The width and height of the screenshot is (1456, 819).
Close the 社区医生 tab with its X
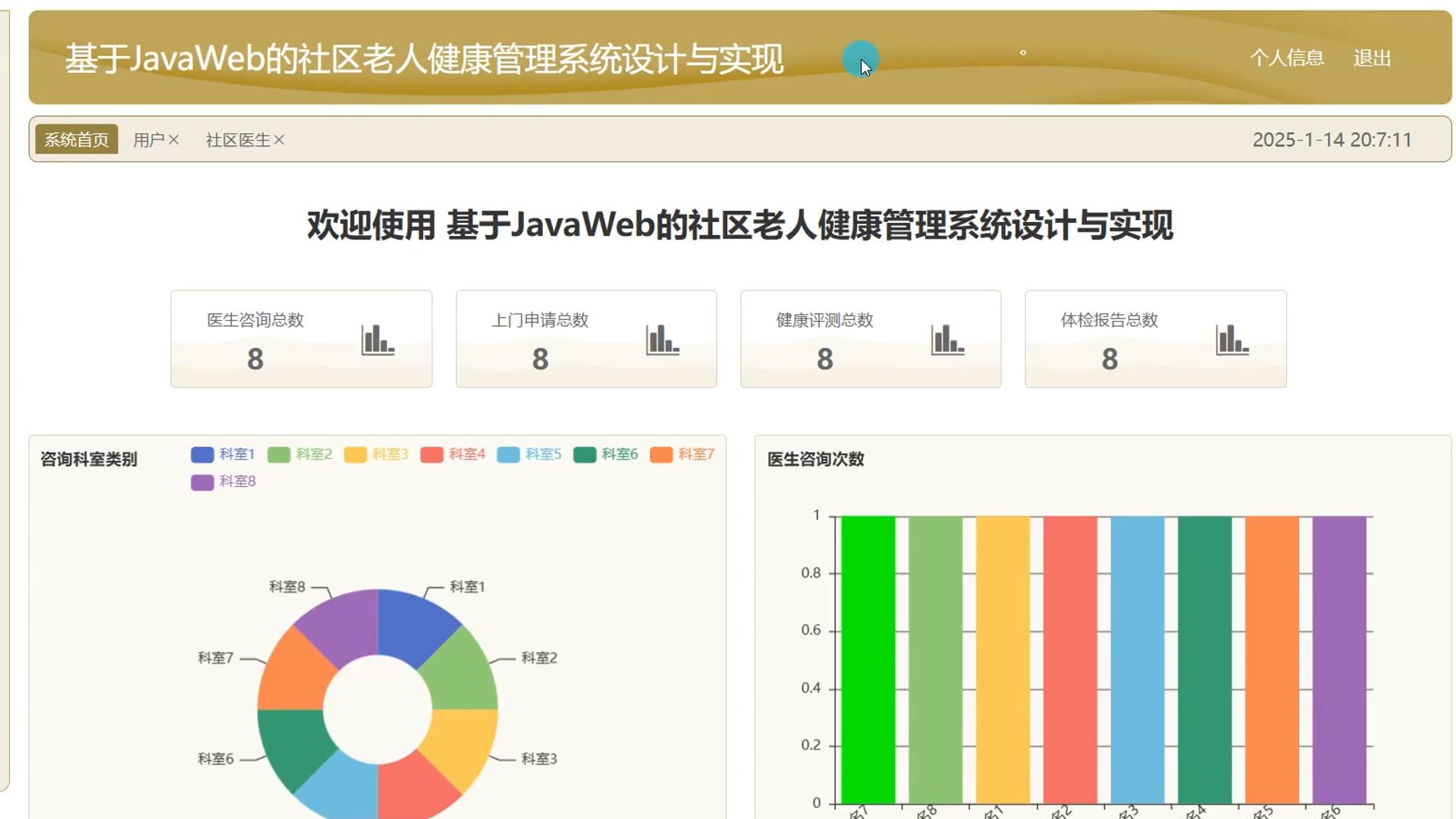click(x=279, y=140)
